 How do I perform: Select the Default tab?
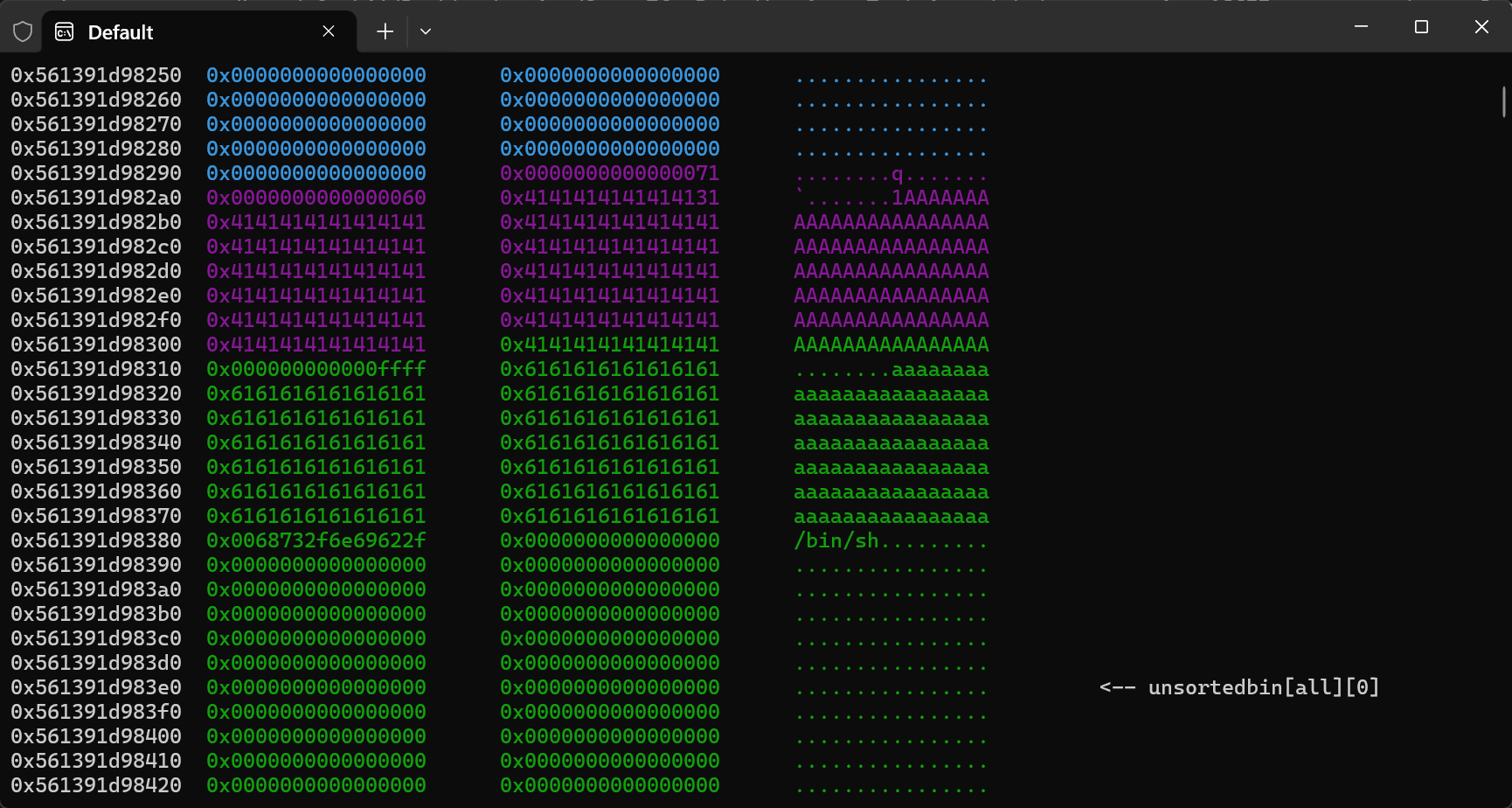point(199,32)
